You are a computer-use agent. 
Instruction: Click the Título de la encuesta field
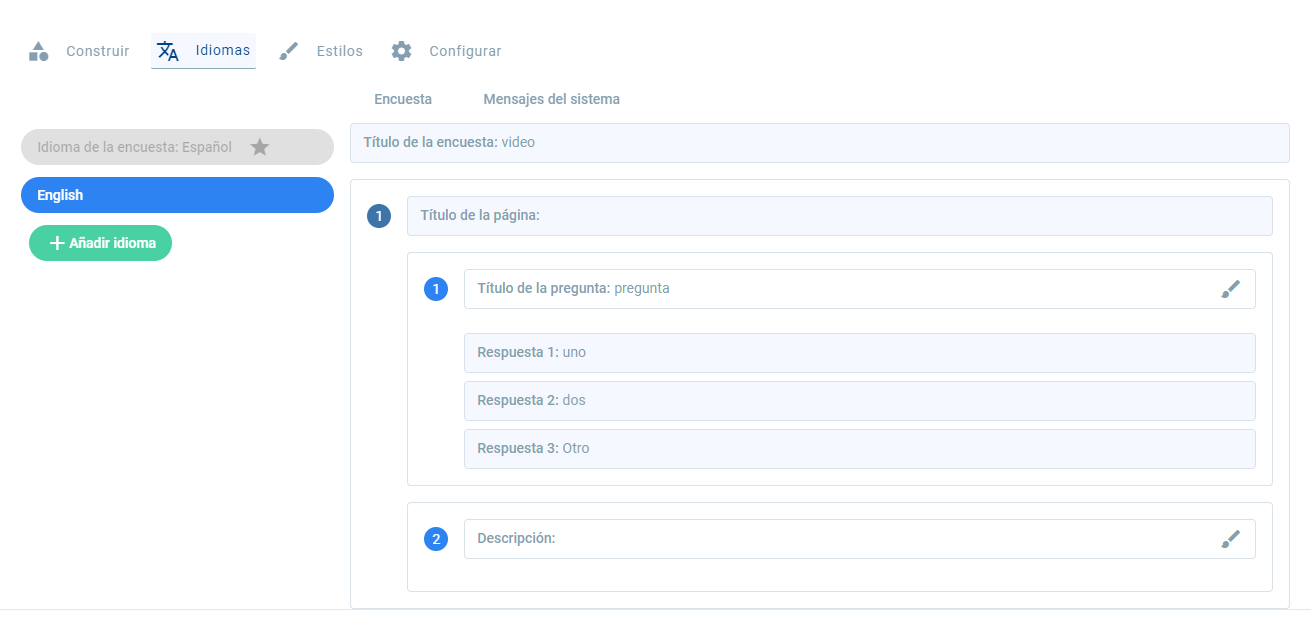click(820, 143)
